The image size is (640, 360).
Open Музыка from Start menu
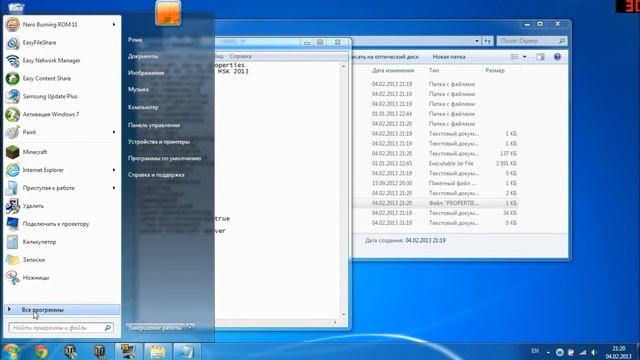point(138,89)
